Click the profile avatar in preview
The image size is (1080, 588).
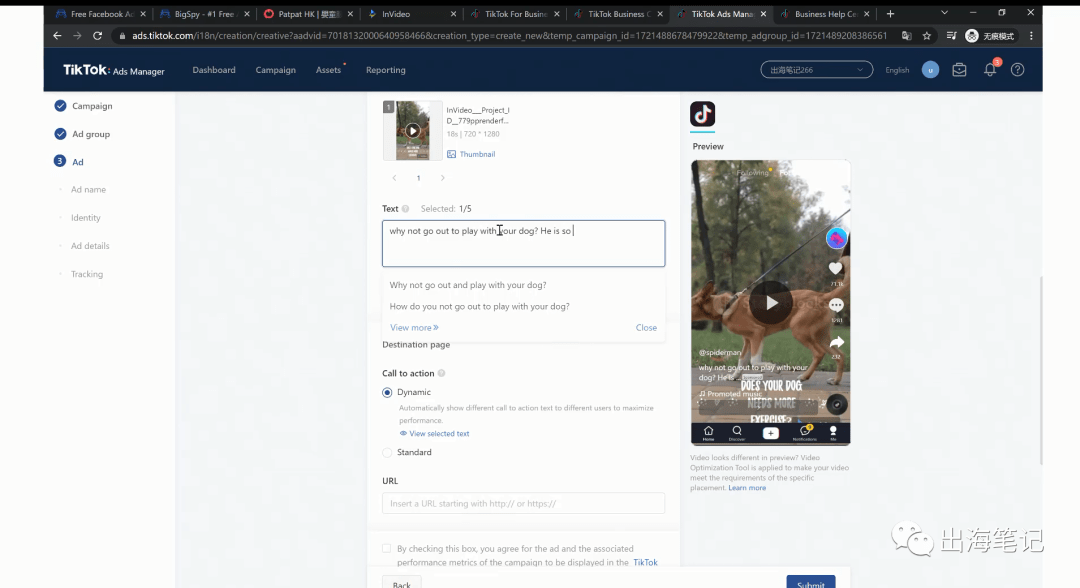click(836, 238)
